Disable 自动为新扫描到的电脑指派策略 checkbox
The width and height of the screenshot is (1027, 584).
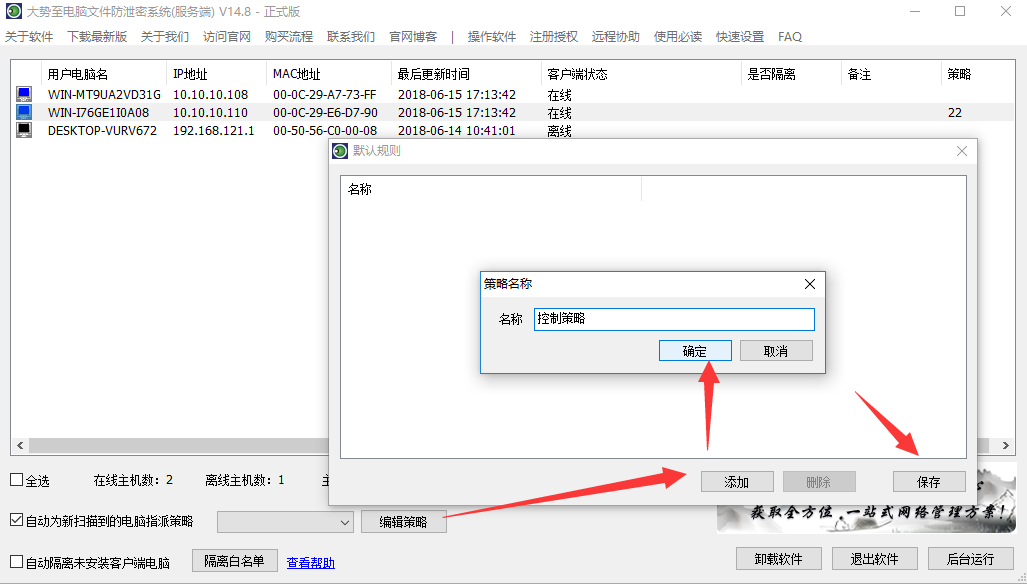tap(16, 521)
